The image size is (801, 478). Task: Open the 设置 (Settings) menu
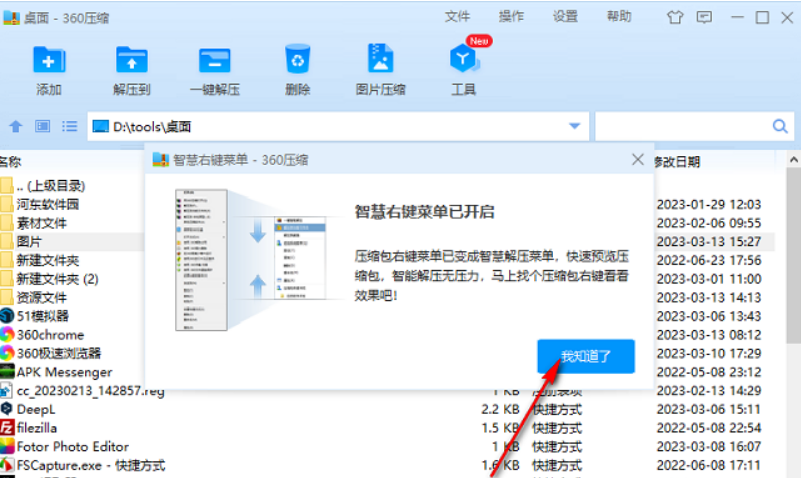tap(565, 17)
